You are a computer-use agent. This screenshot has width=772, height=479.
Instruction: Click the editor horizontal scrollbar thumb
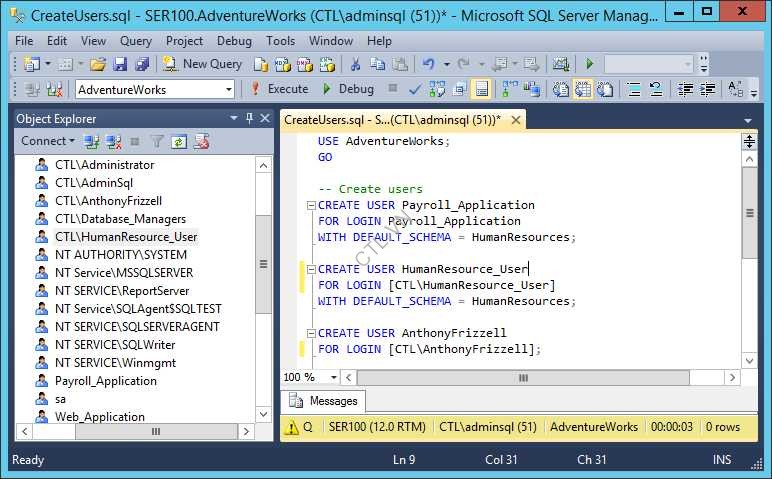tap(522, 378)
